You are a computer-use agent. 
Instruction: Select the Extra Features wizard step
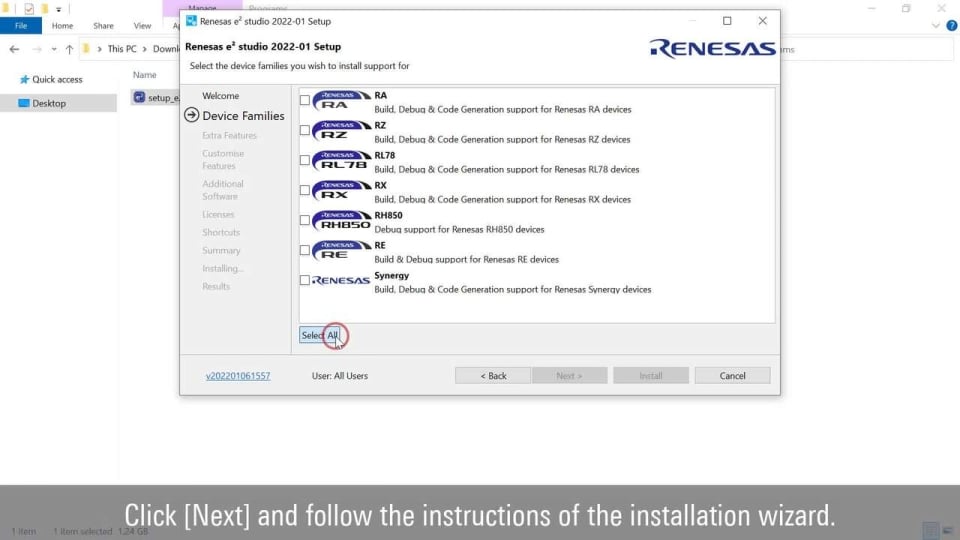click(230, 135)
